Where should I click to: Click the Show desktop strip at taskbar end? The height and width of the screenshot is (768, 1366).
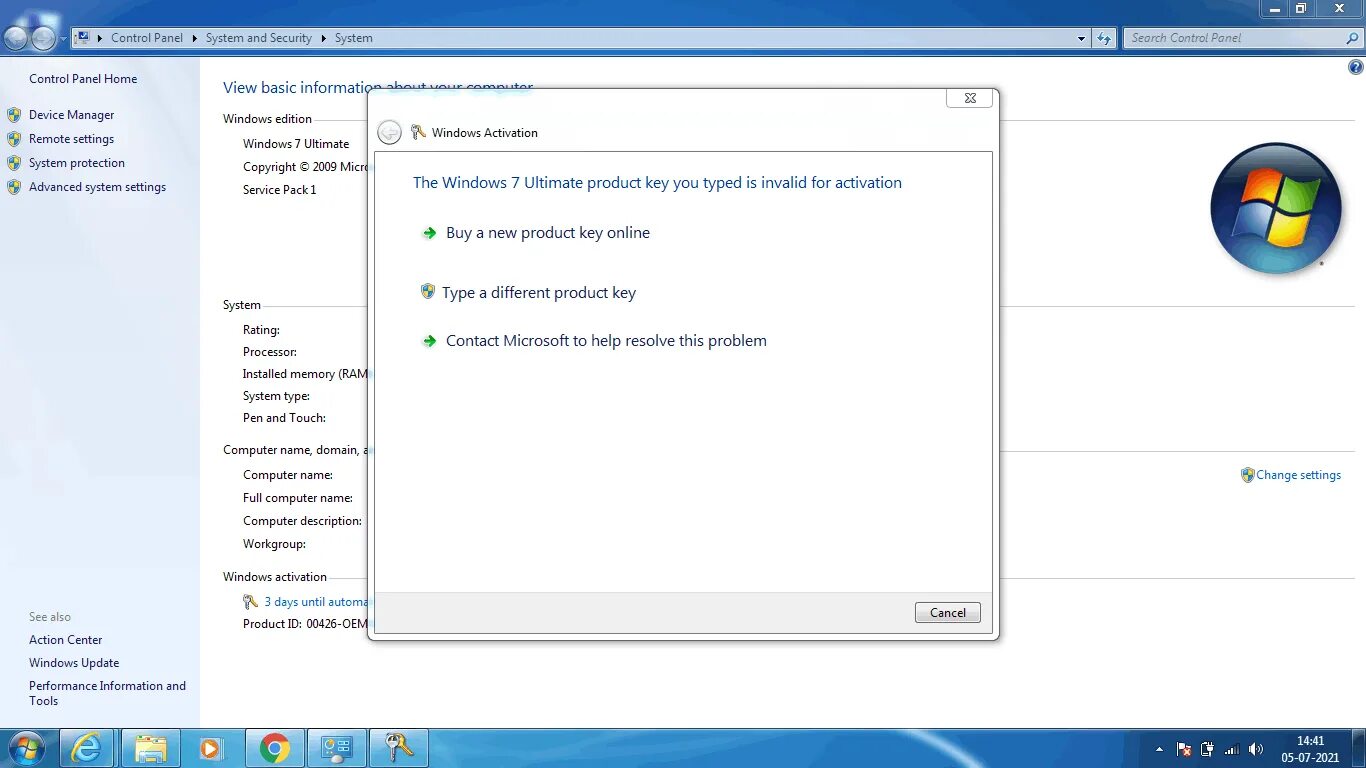coord(1359,749)
